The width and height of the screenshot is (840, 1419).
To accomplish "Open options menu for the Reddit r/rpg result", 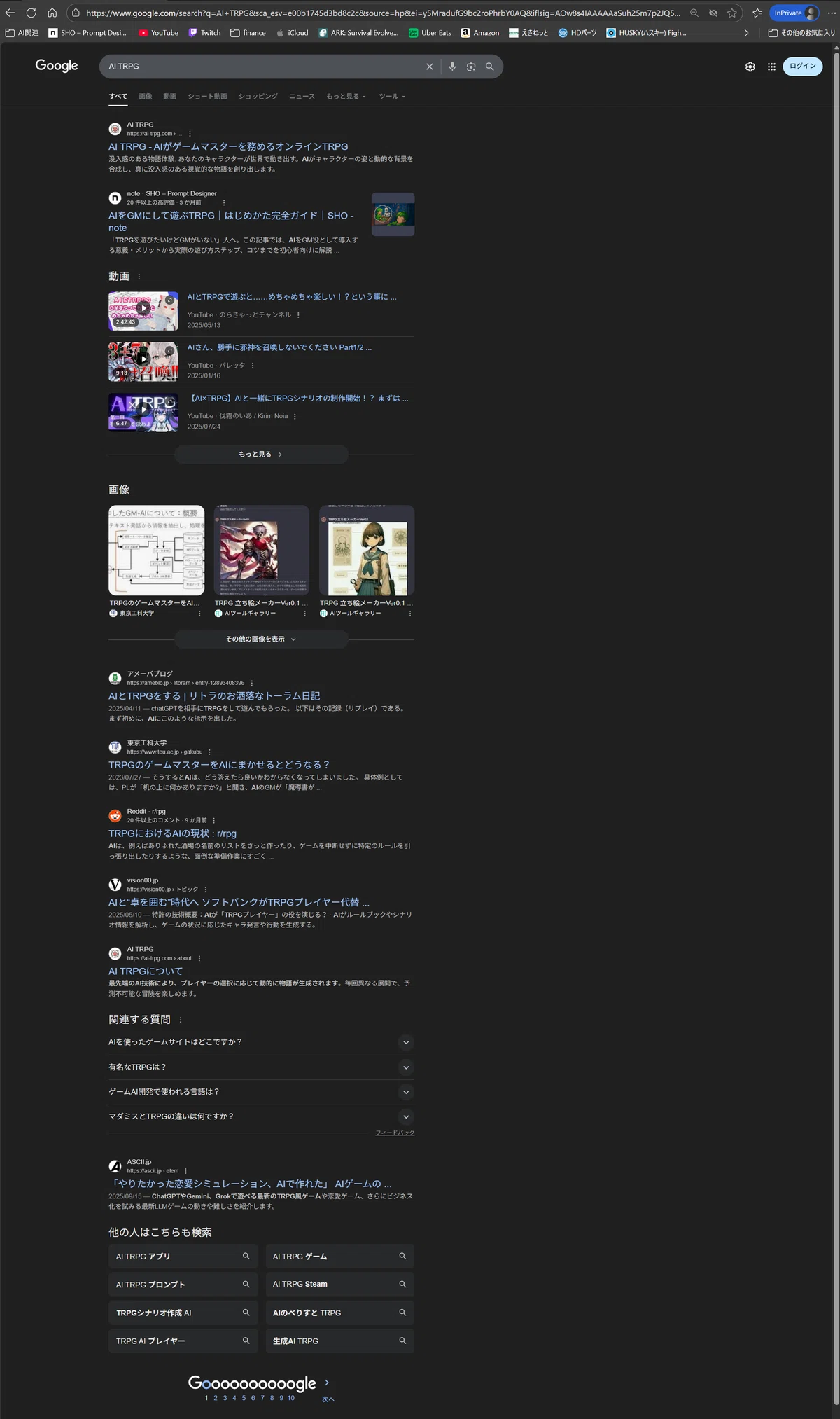I will click(x=213, y=820).
